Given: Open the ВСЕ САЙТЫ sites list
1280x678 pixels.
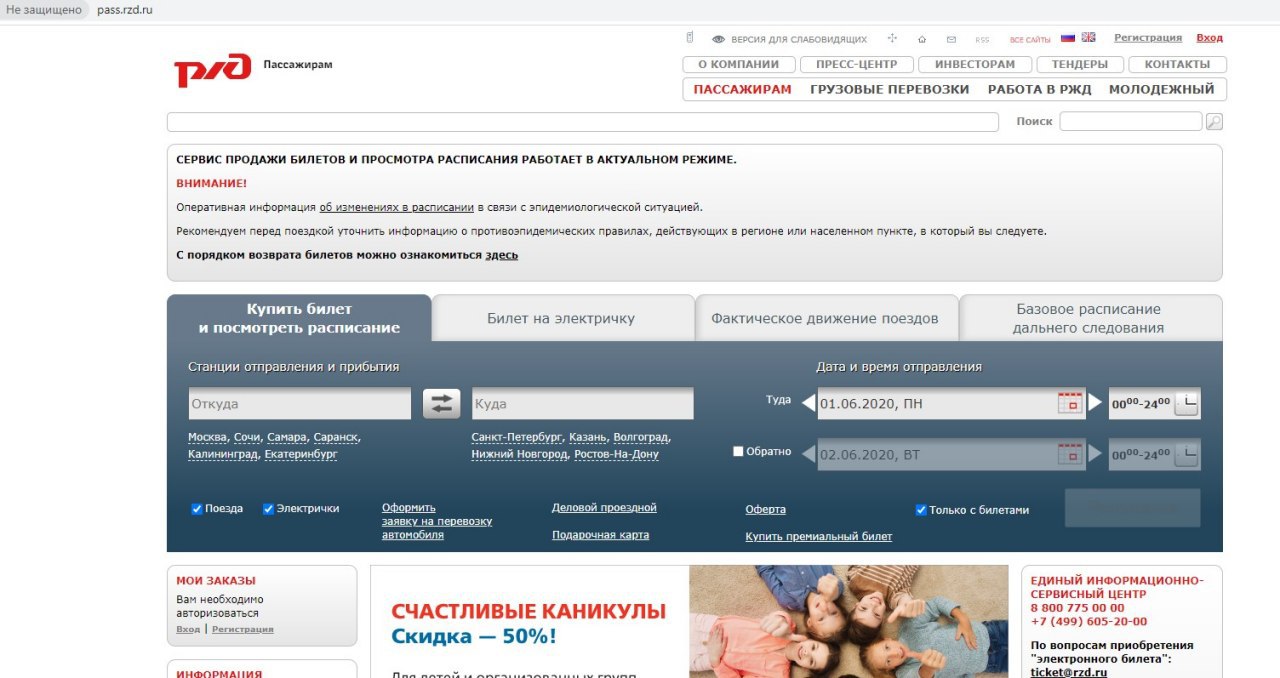Looking at the screenshot, I should click(1030, 40).
